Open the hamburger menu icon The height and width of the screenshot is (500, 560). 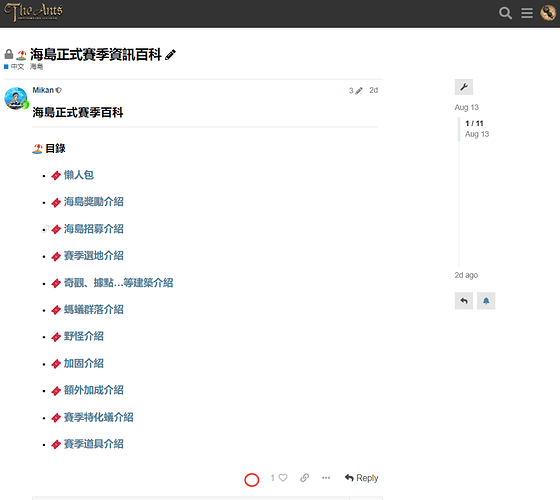(x=527, y=13)
